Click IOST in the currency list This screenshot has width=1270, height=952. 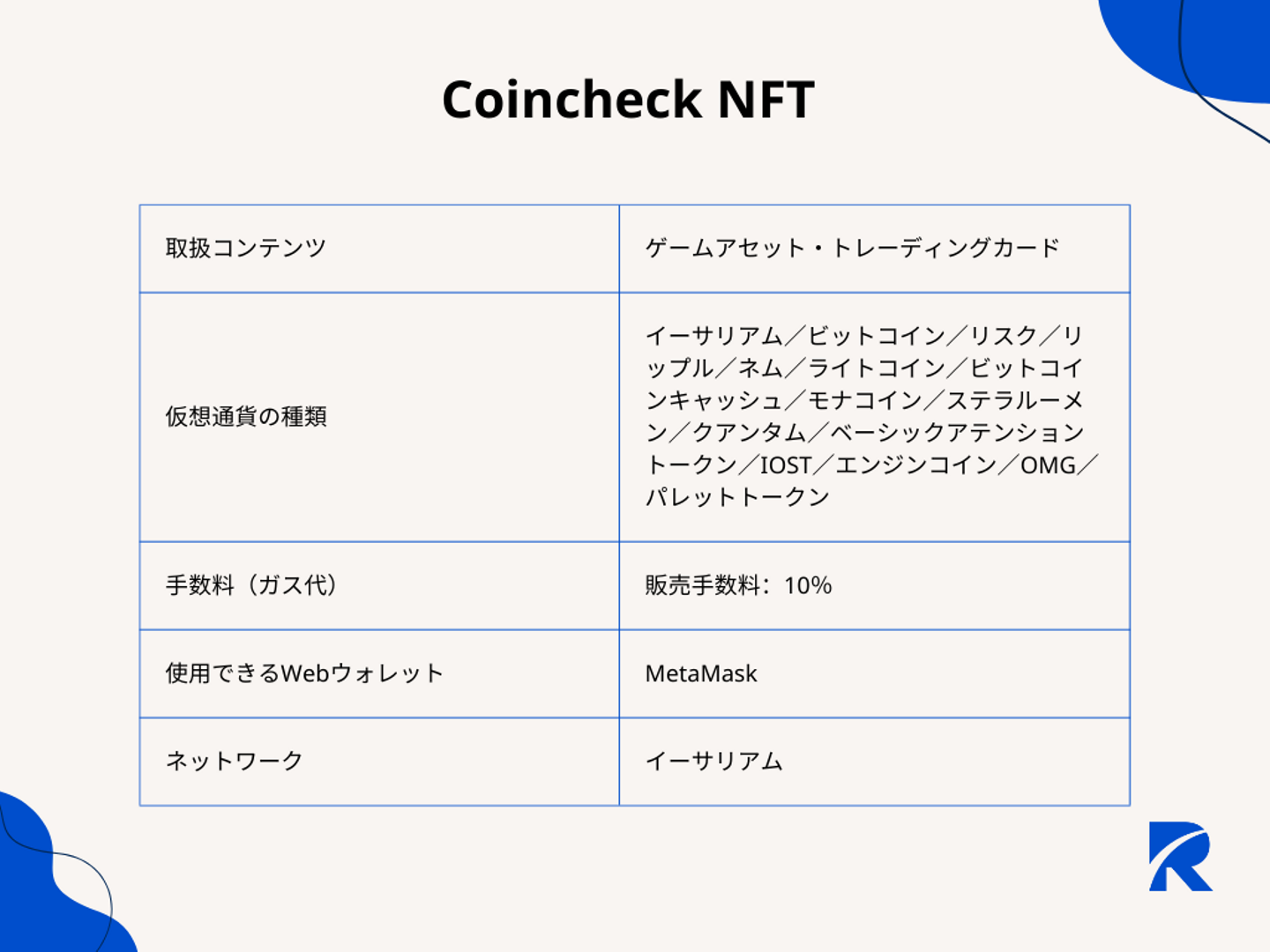pyautogui.click(x=785, y=465)
